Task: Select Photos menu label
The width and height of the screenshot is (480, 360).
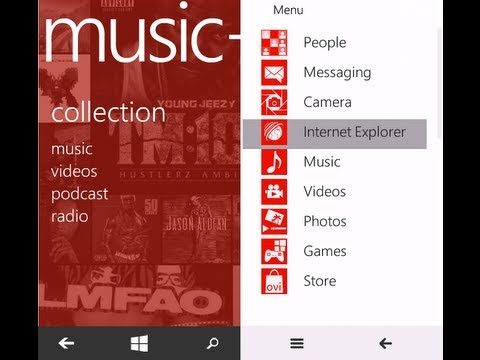Action: 325,222
